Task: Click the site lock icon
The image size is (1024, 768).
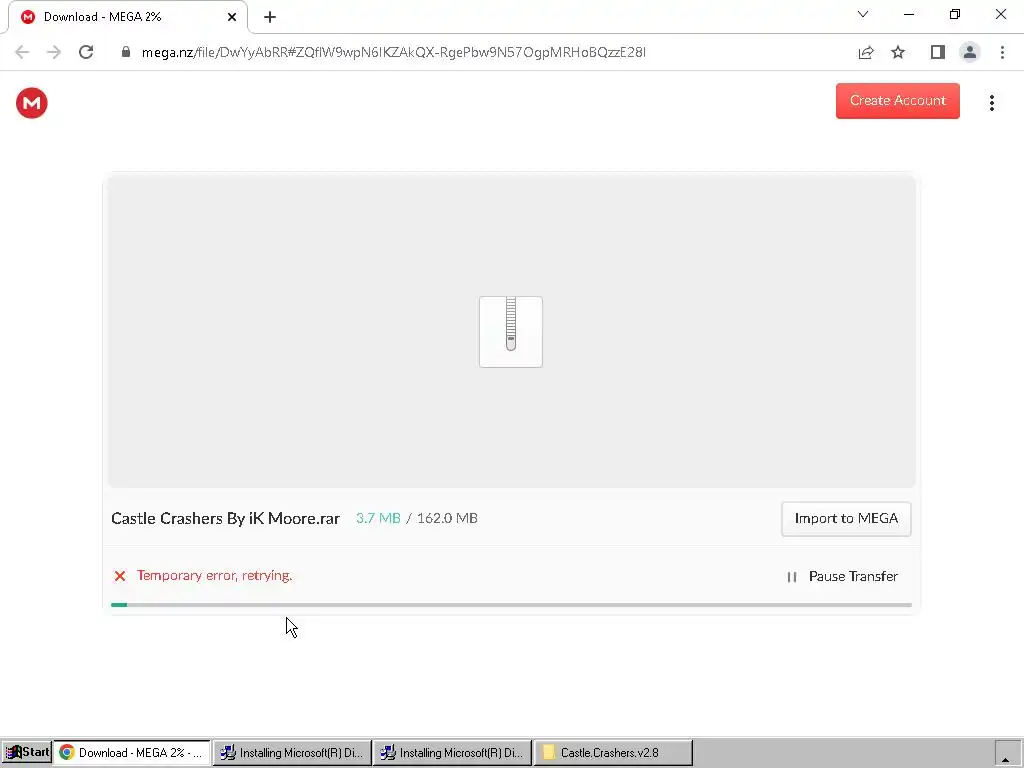Action: (126, 52)
